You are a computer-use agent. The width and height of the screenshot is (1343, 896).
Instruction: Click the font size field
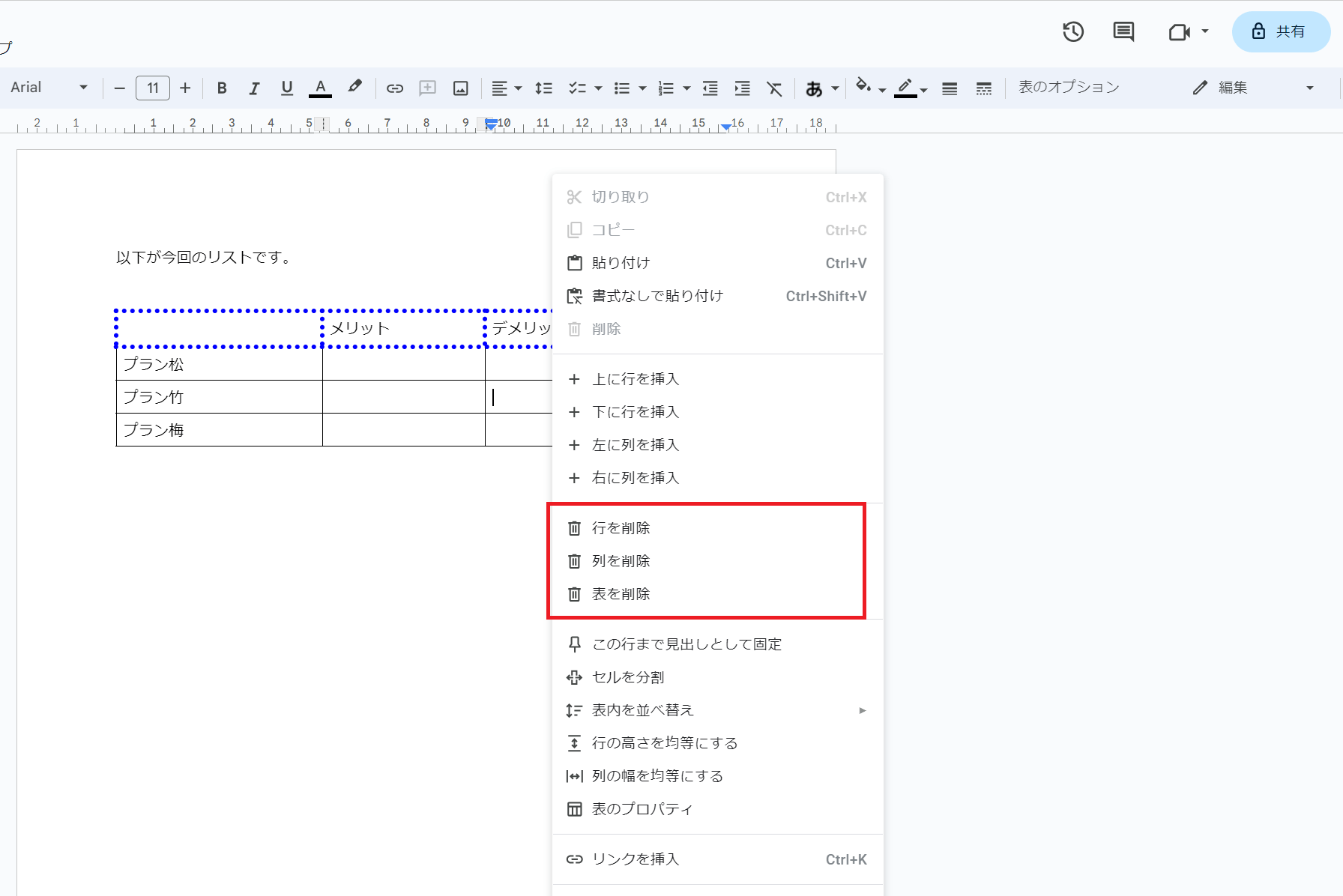(153, 88)
